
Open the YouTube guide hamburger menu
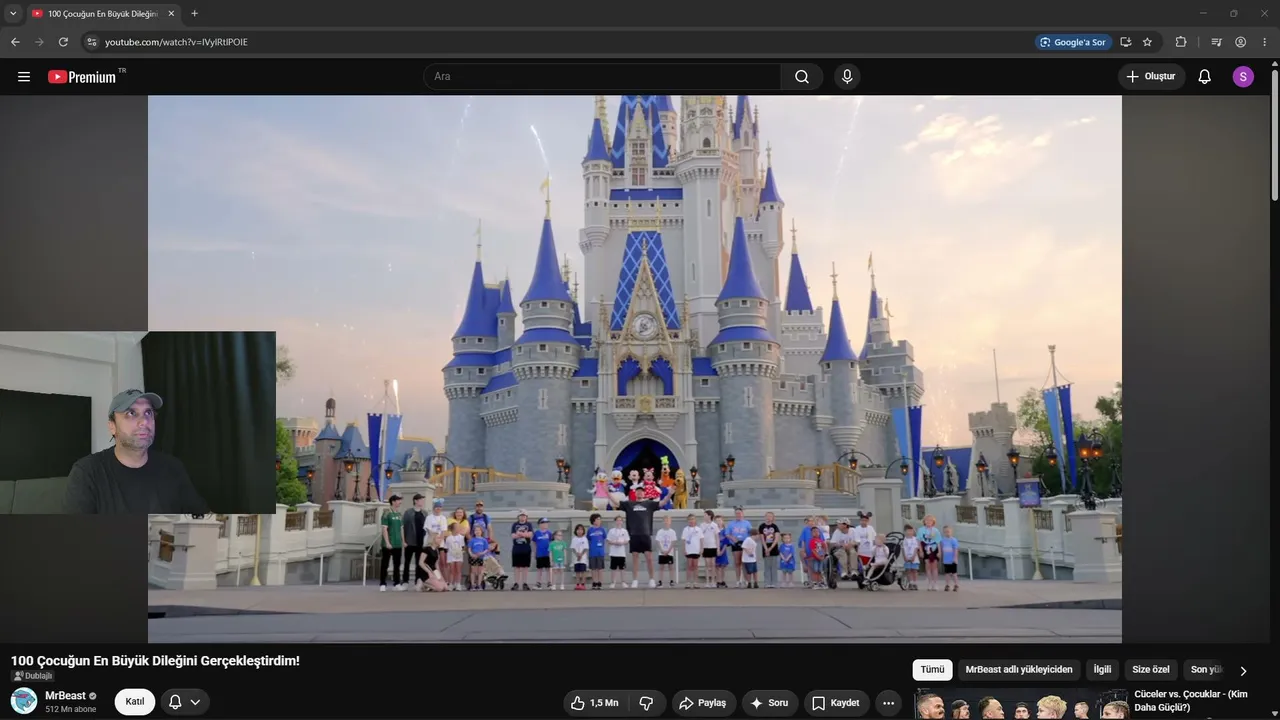click(x=24, y=77)
